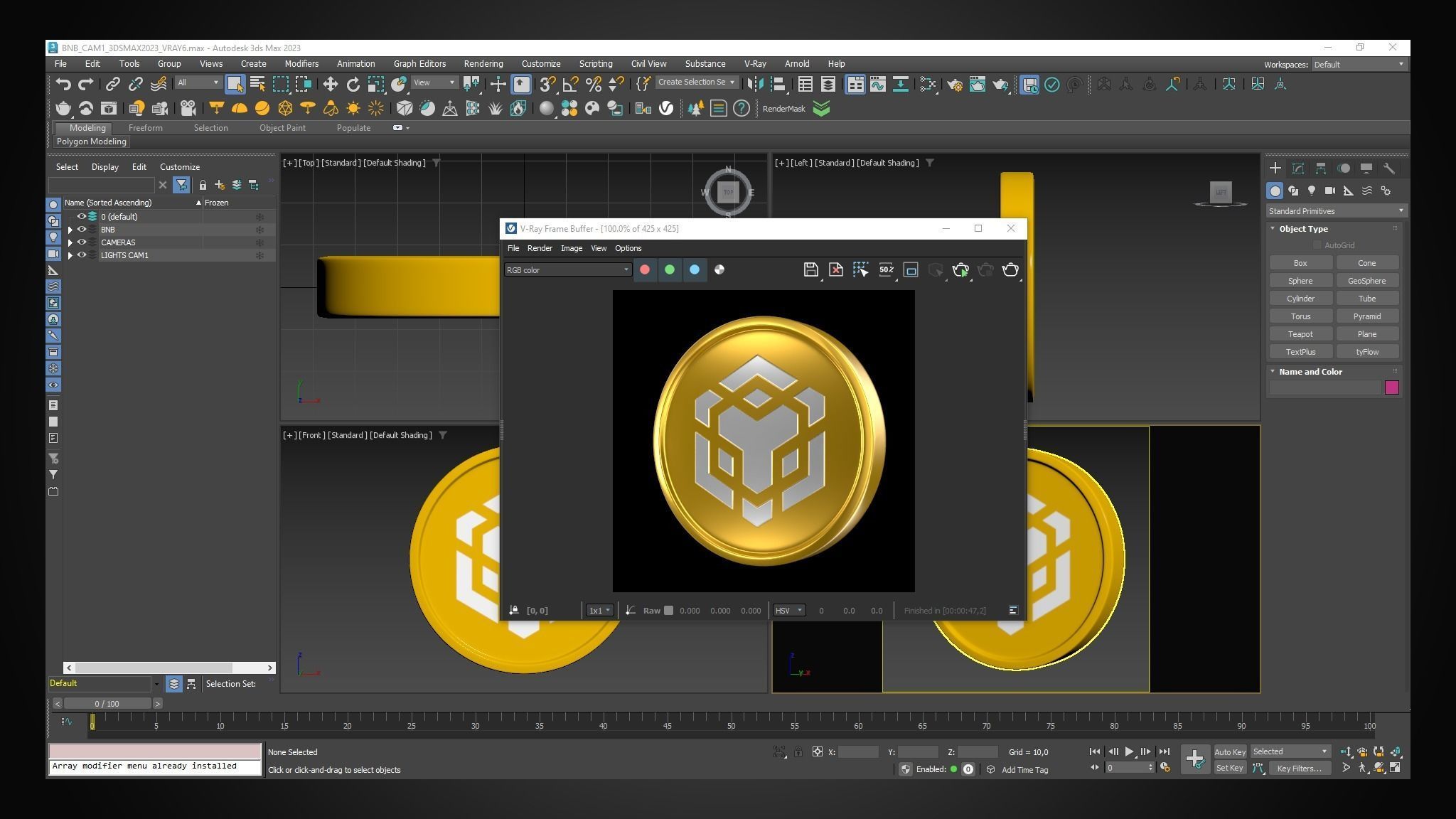Toggle the Auto Key button

coord(1229,751)
